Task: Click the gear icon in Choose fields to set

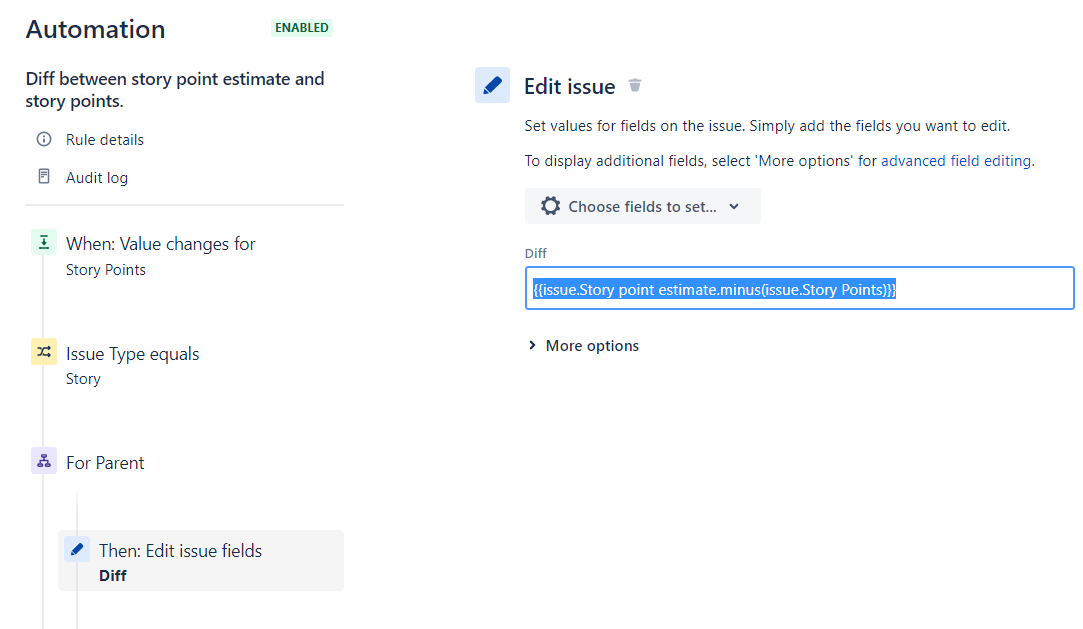Action: tap(550, 206)
